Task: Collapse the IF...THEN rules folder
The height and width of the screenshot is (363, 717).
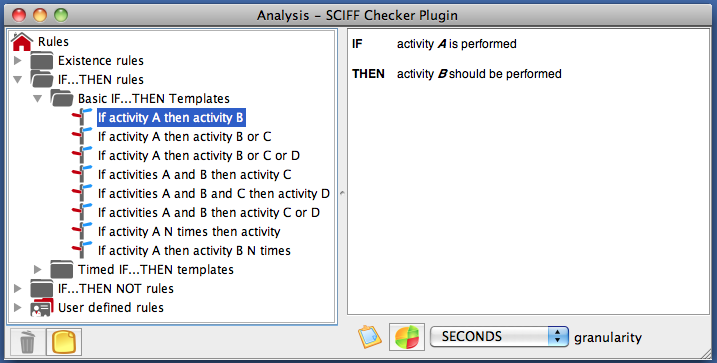Action: [17, 80]
